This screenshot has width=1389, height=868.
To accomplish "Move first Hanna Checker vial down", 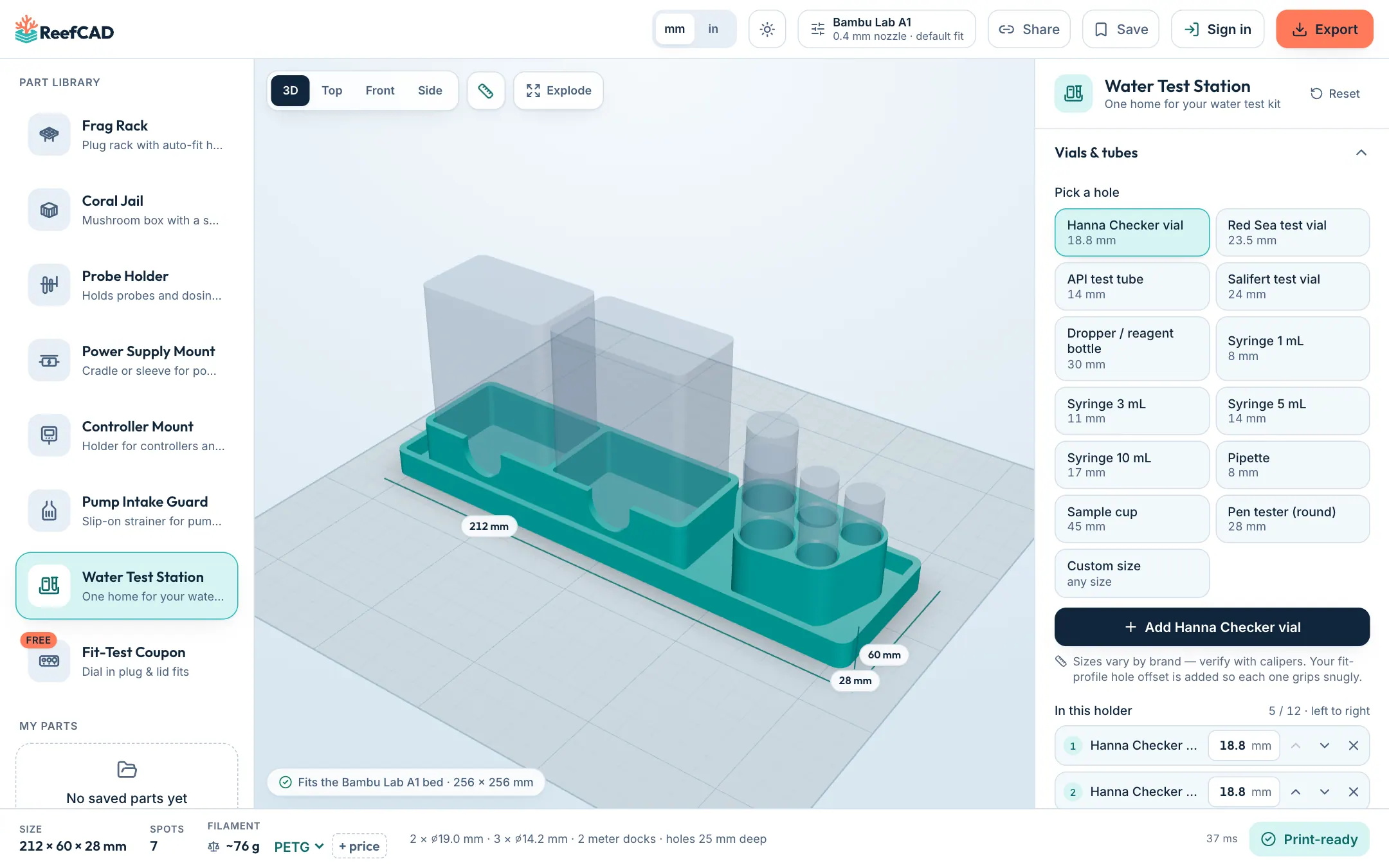I will pos(1325,745).
